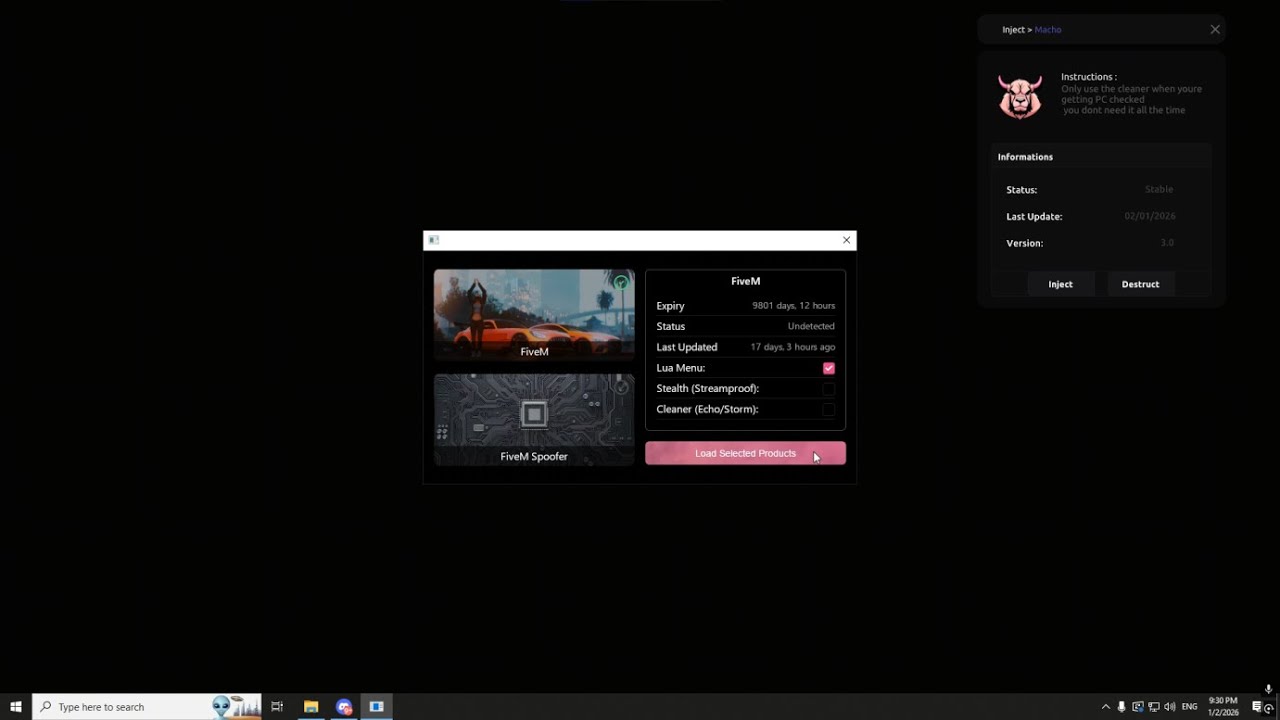Viewport: 1280px width, 720px height.
Task: Select the FiveM product card
Action: [534, 314]
